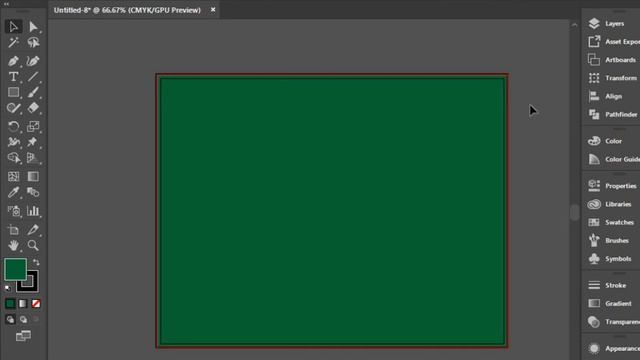
Task: Enable Draw Behind mode
Action: click(x=23, y=320)
